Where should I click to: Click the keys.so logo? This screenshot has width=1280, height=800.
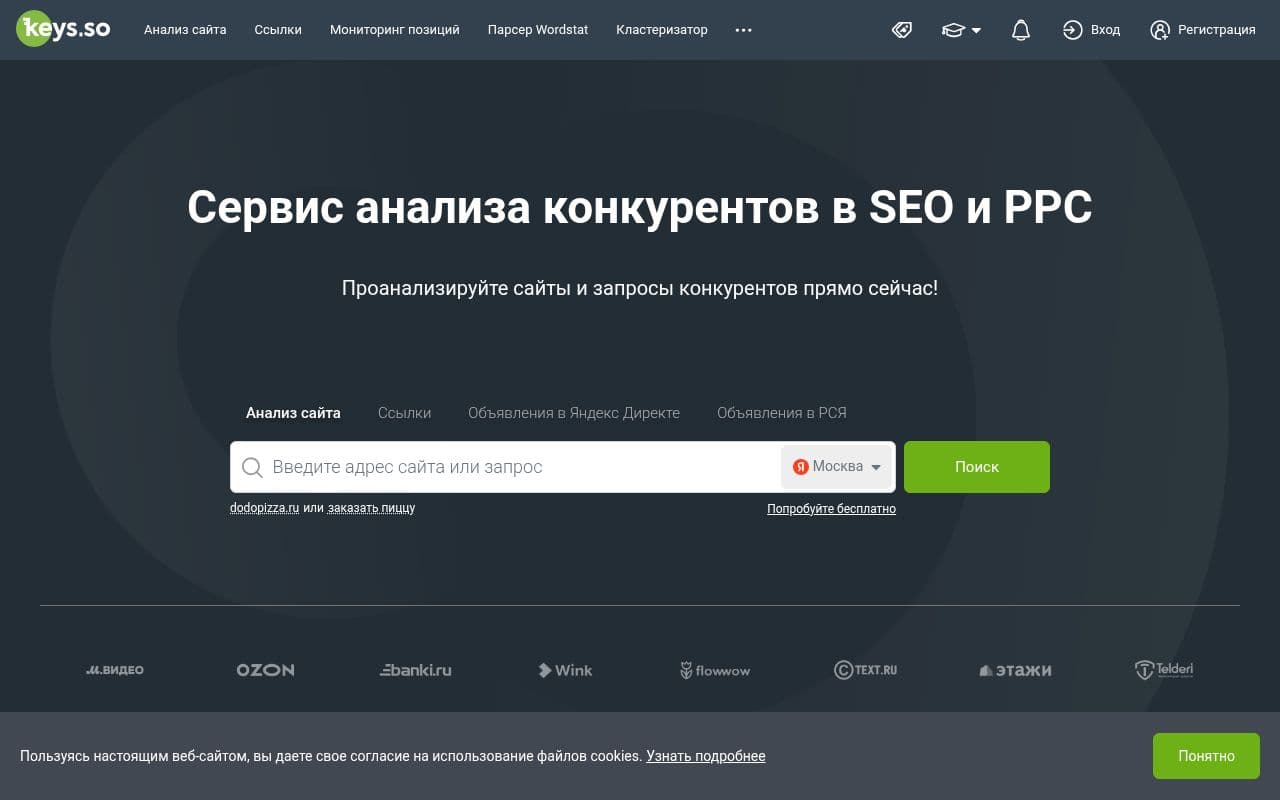point(63,29)
